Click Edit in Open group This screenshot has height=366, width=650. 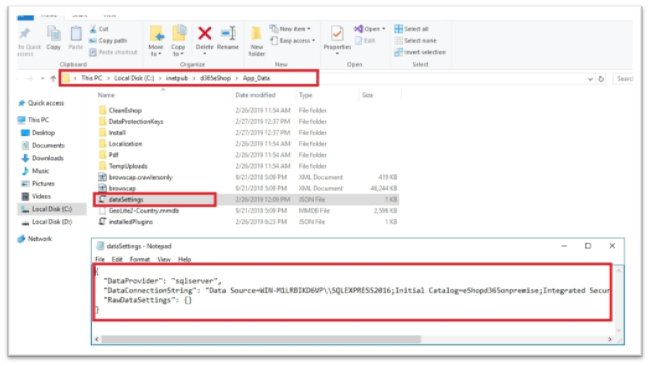tap(365, 41)
